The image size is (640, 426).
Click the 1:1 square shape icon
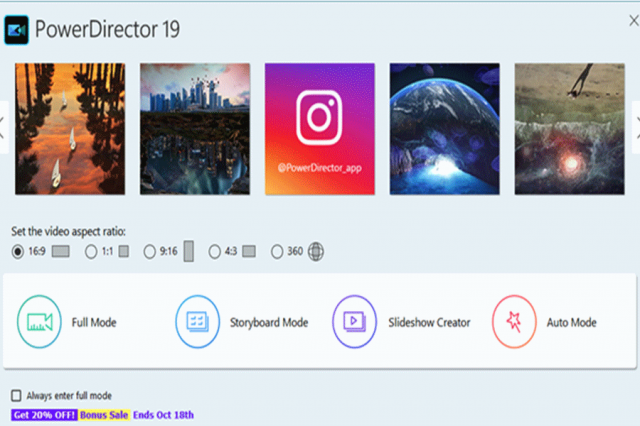(124, 251)
